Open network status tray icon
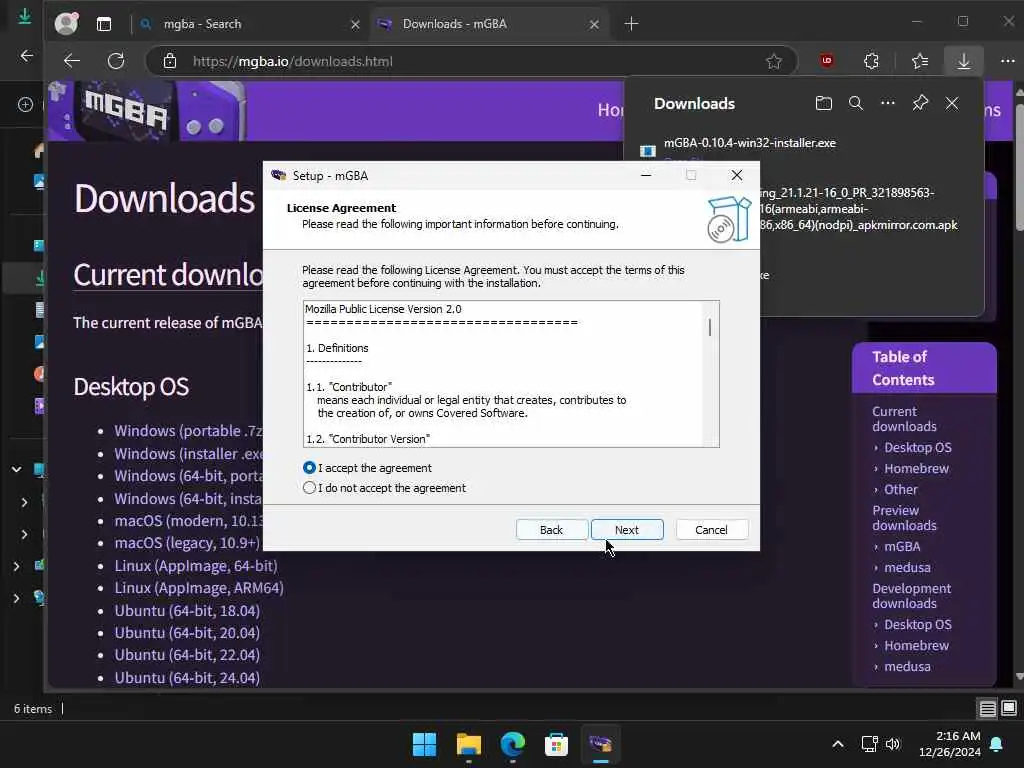This screenshot has width=1024, height=768. pos(869,744)
